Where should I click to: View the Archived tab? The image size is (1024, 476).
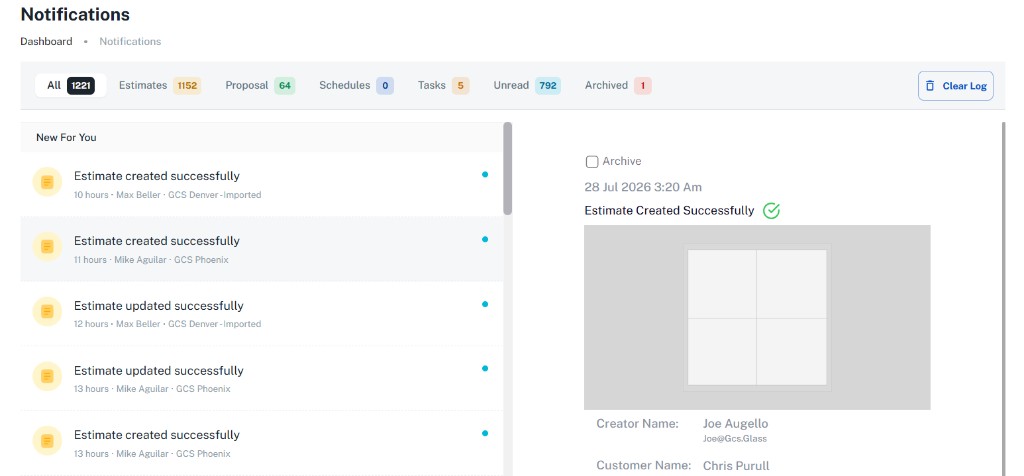(x=618, y=86)
